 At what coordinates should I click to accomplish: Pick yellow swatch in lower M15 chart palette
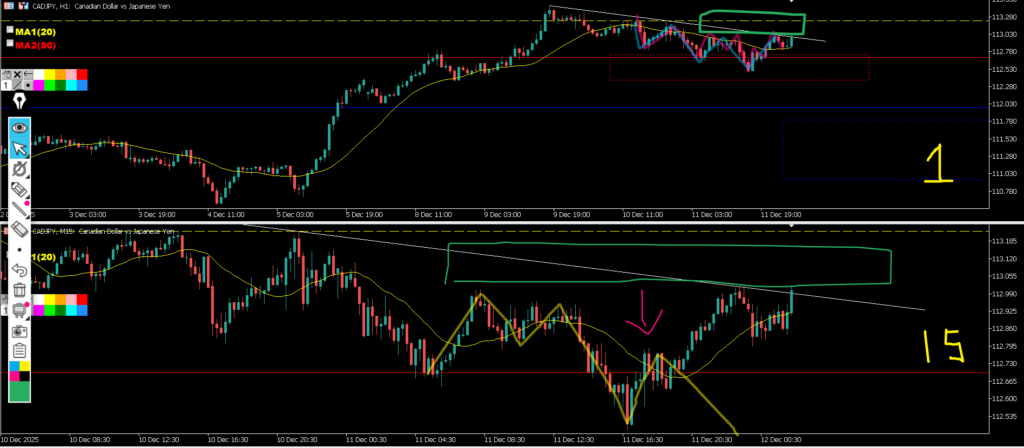50,299
